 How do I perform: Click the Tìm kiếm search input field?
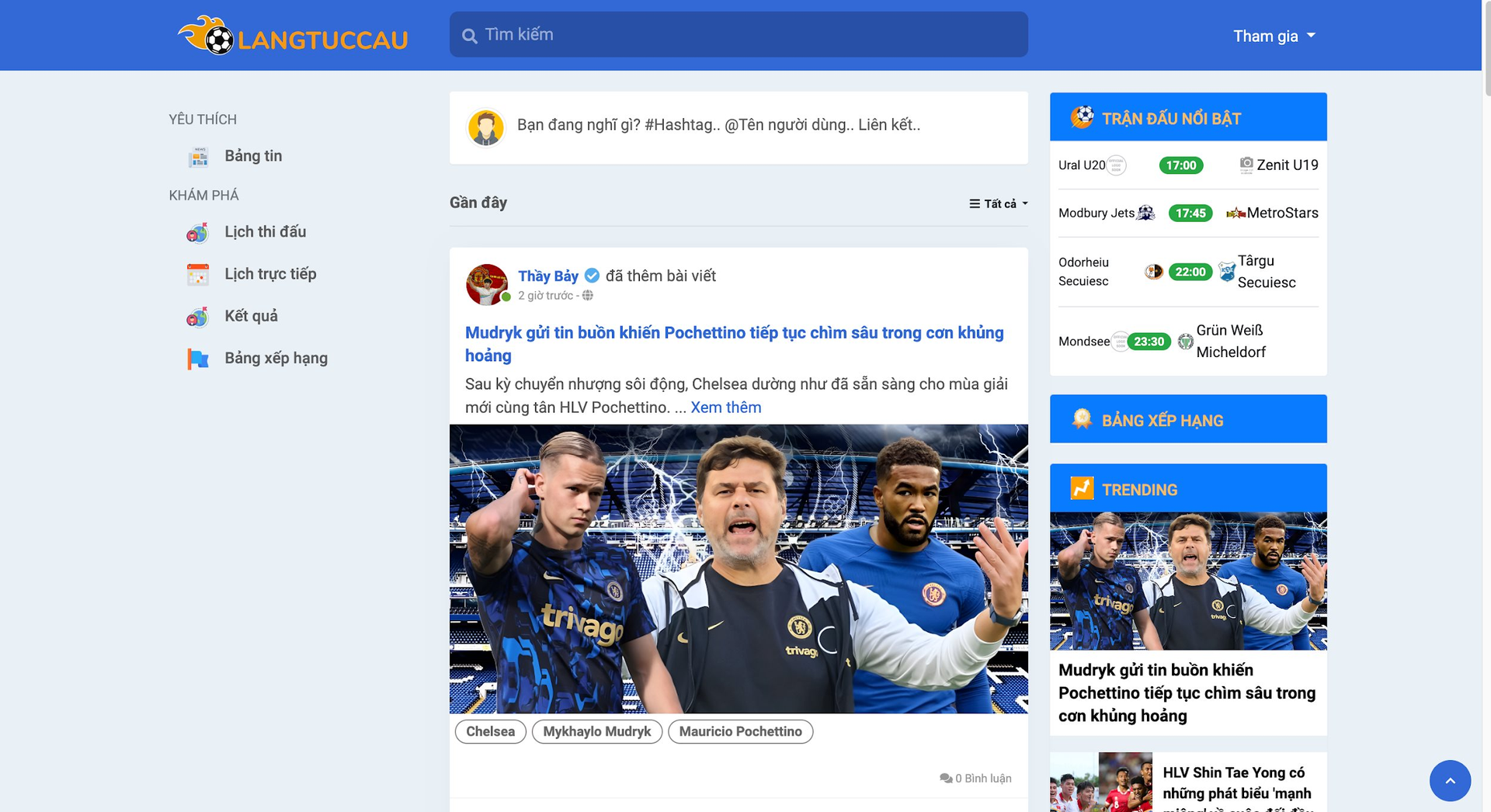[x=738, y=34]
